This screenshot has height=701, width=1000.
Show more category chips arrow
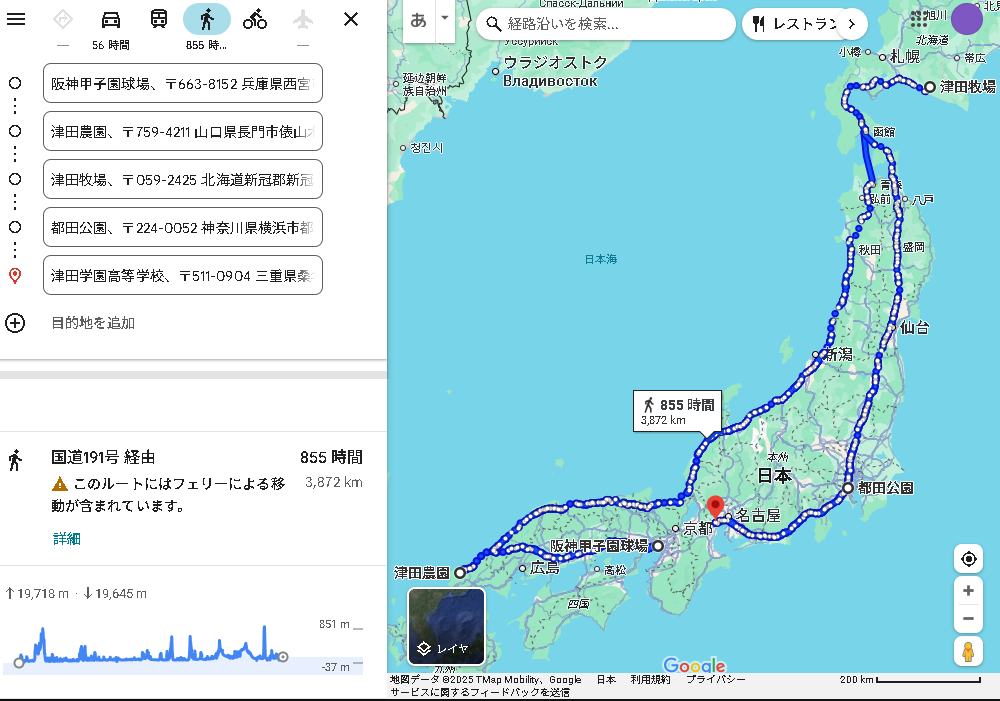852,24
